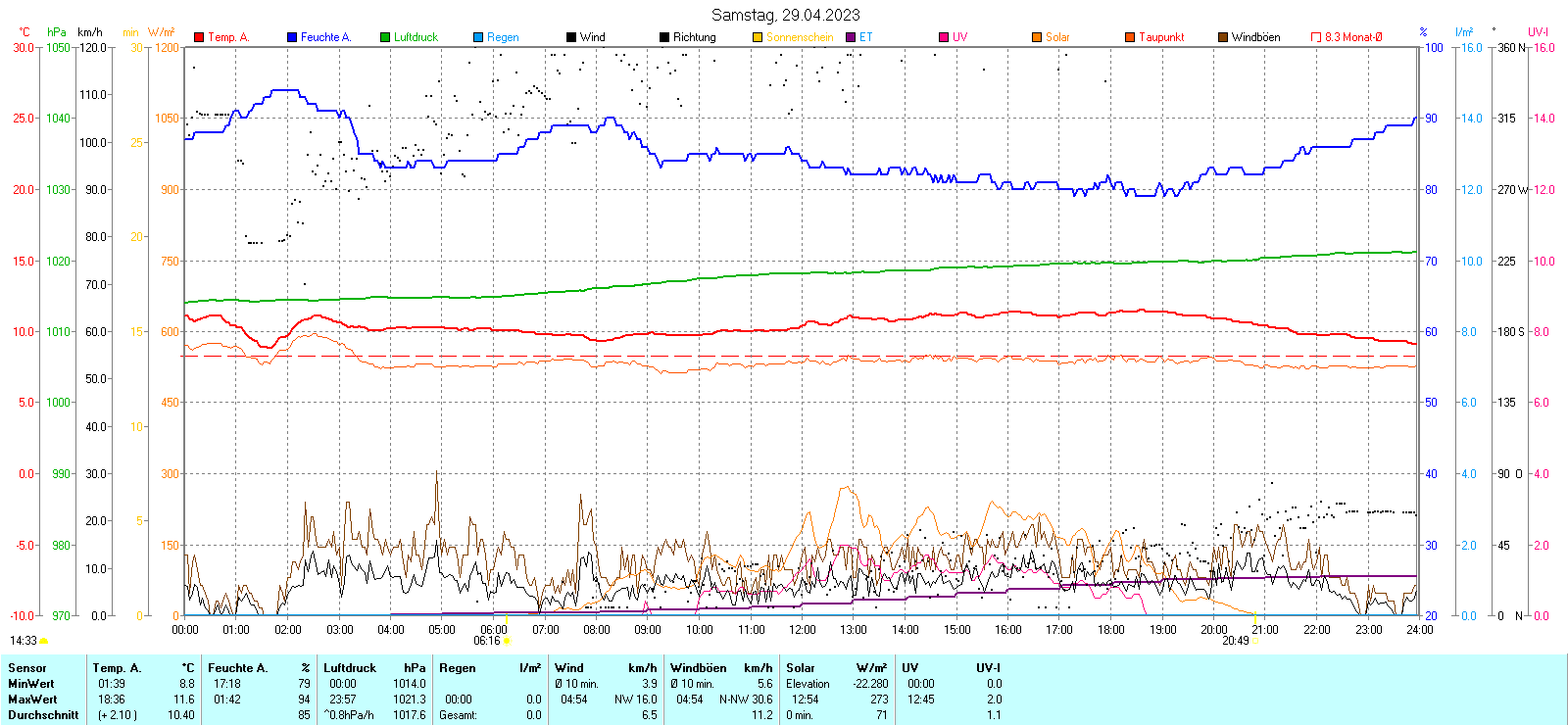The width and height of the screenshot is (1568, 725).
Task: Click the date title Samstag, 29.04.2023
Action: [x=785, y=15]
